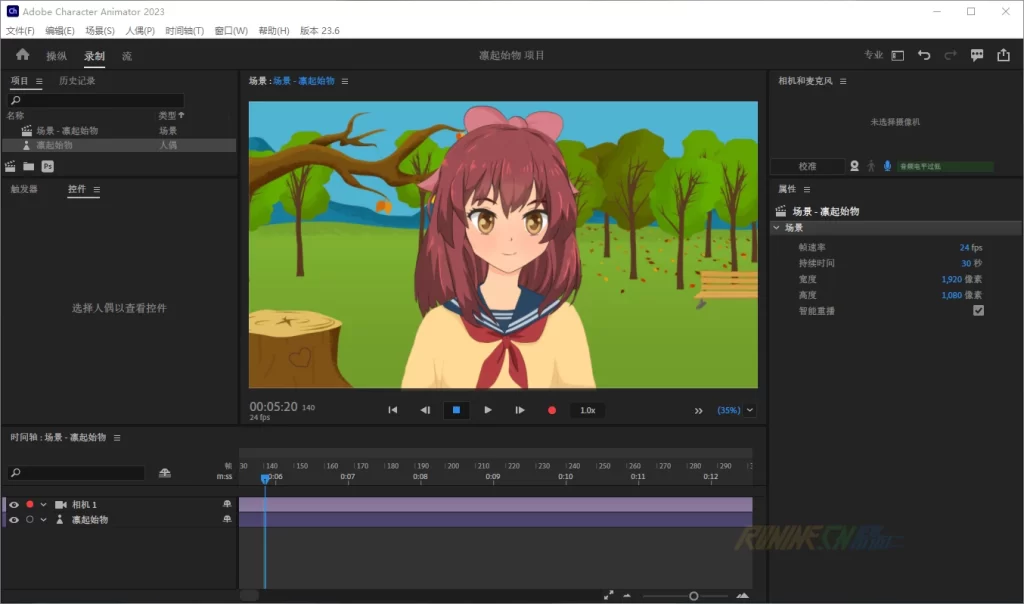Switch to the 操纵 workspace mode
The height and width of the screenshot is (604, 1024).
click(56, 56)
